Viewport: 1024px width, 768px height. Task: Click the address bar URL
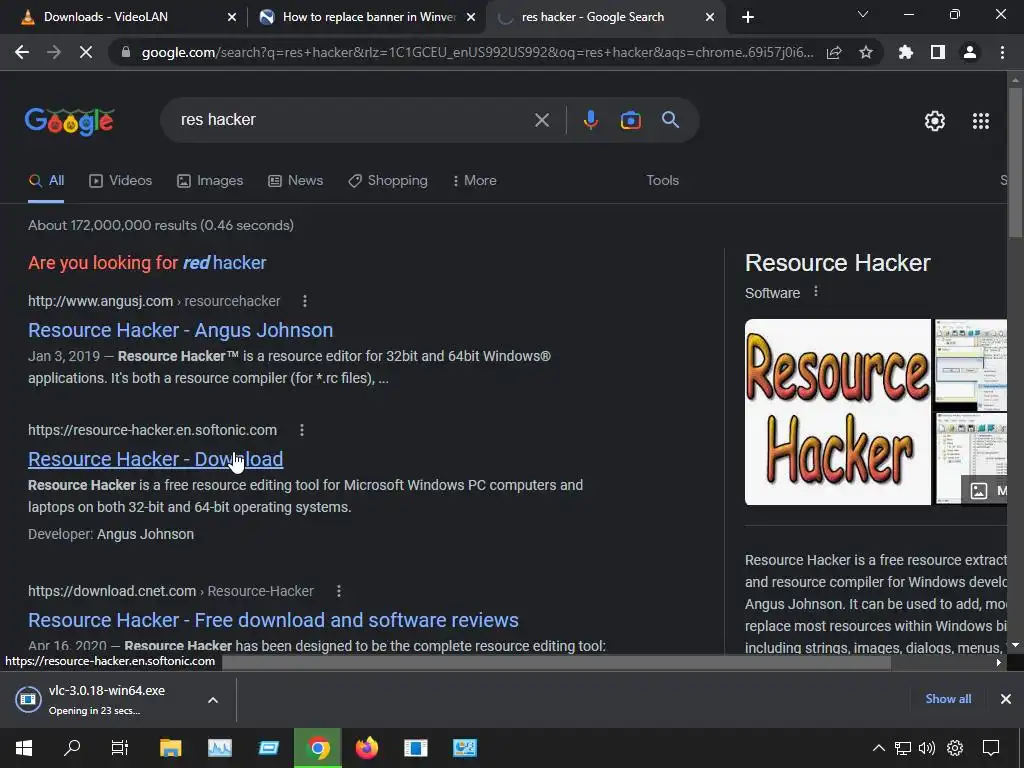point(477,52)
